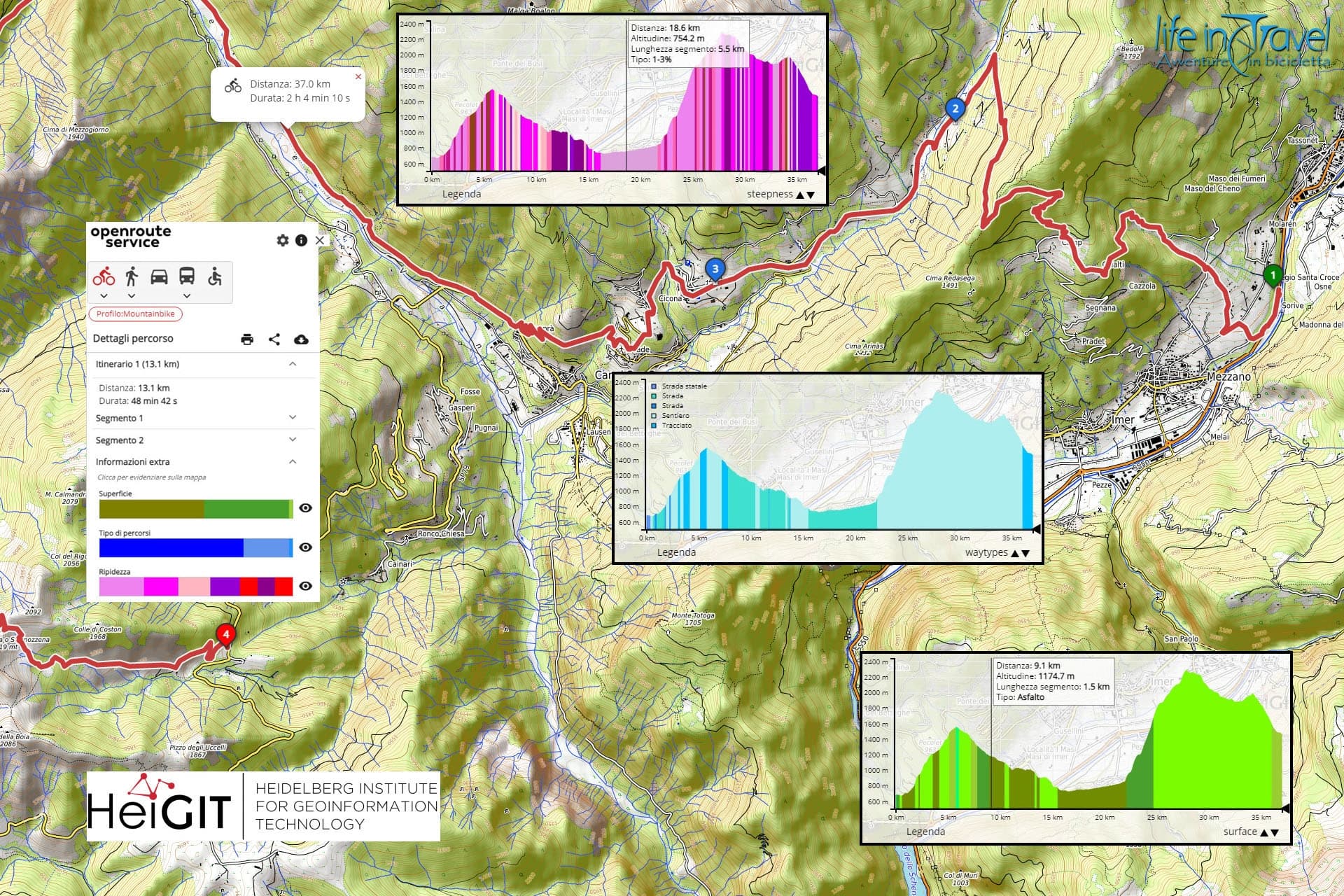Close the openrouteservice panel

(x=320, y=240)
